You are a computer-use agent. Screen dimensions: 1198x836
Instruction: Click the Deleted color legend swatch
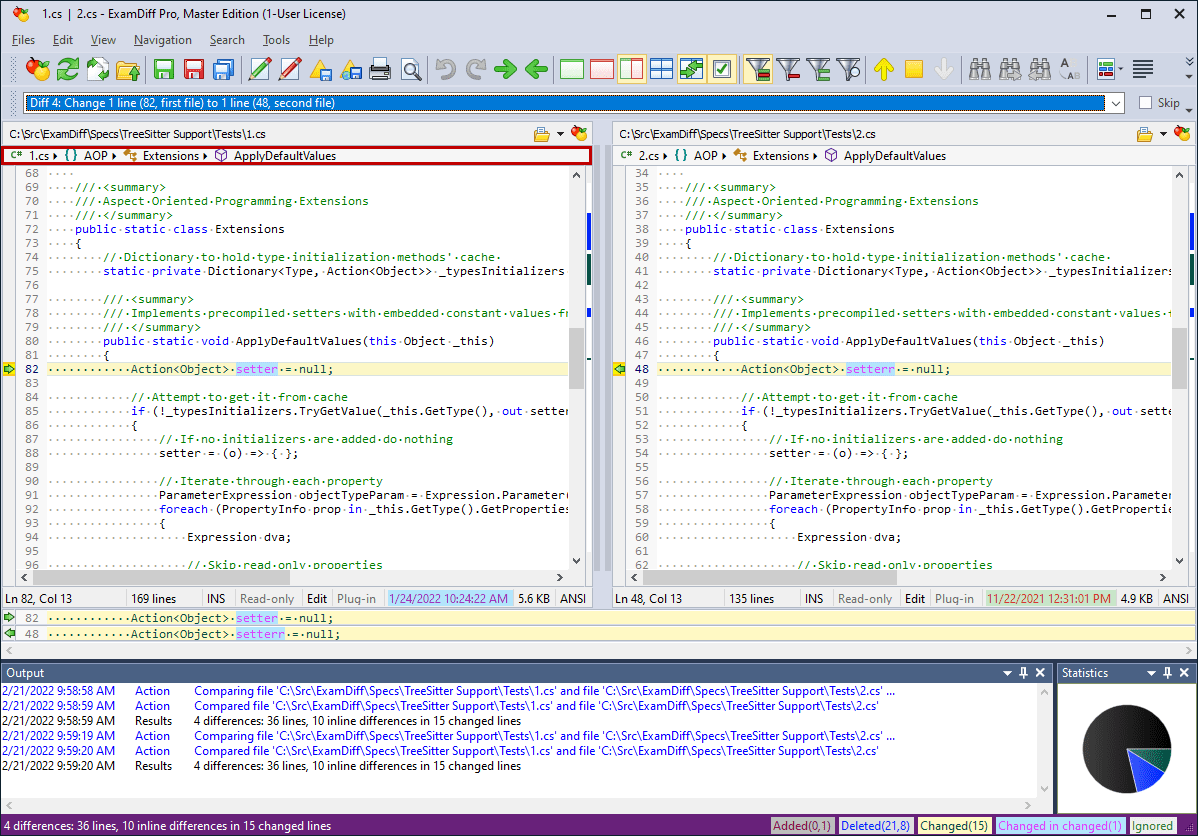[x=875, y=826]
